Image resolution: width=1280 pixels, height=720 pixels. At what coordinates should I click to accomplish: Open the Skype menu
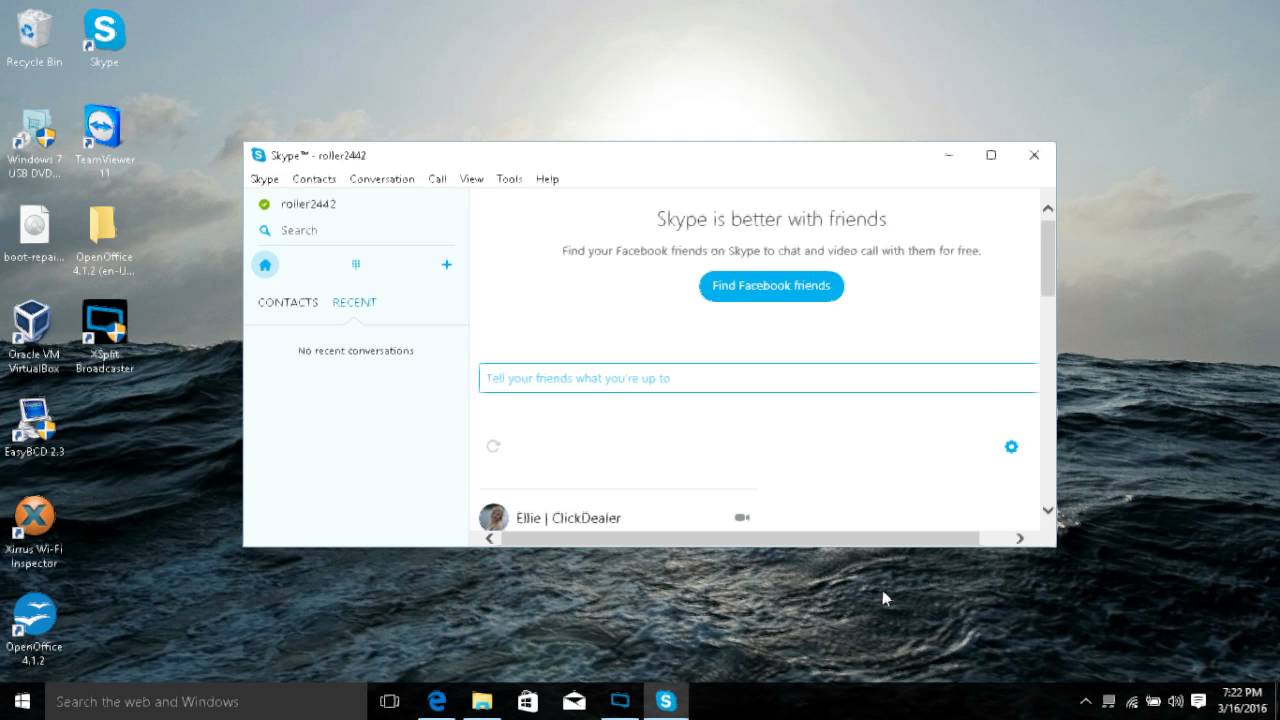(265, 179)
